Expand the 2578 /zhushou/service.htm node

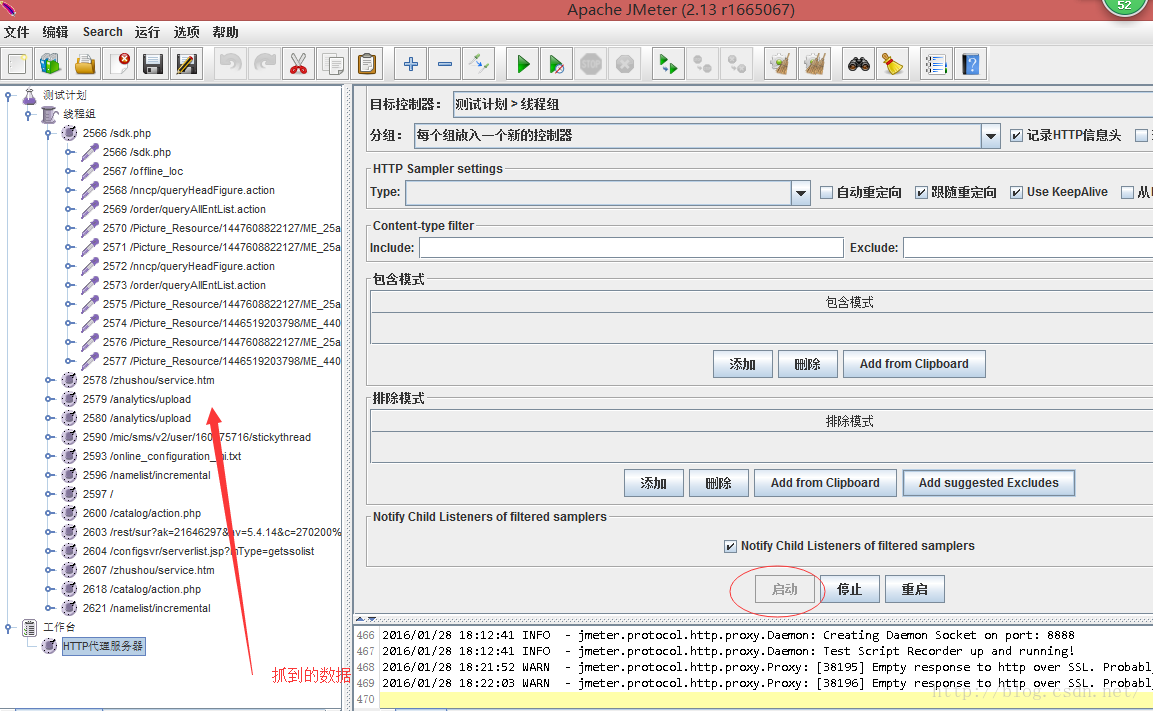[x=49, y=380]
